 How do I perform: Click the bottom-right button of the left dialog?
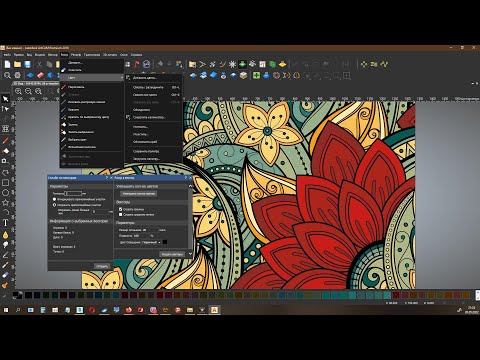(102, 266)
